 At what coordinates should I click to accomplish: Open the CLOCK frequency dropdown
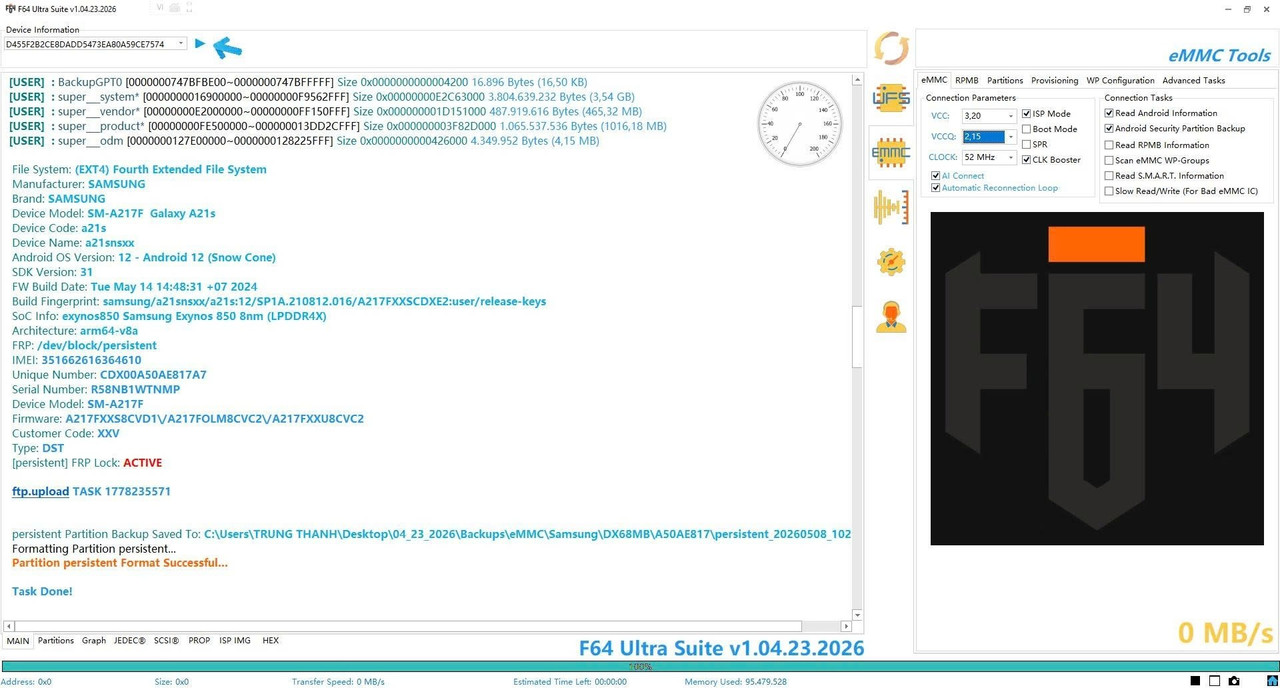point(1011,158)
